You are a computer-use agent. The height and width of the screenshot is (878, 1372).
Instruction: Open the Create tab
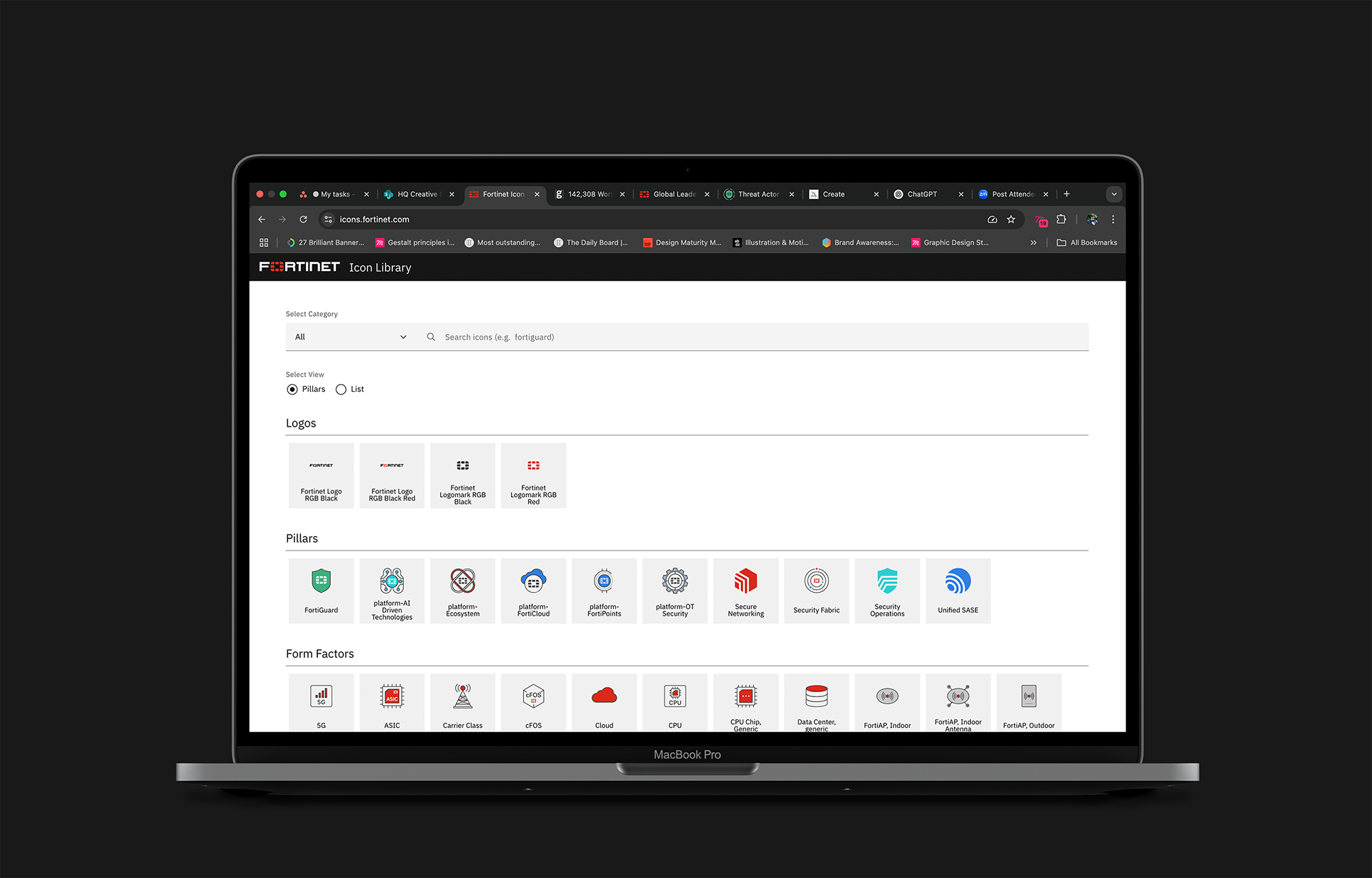tap(842, 194)
